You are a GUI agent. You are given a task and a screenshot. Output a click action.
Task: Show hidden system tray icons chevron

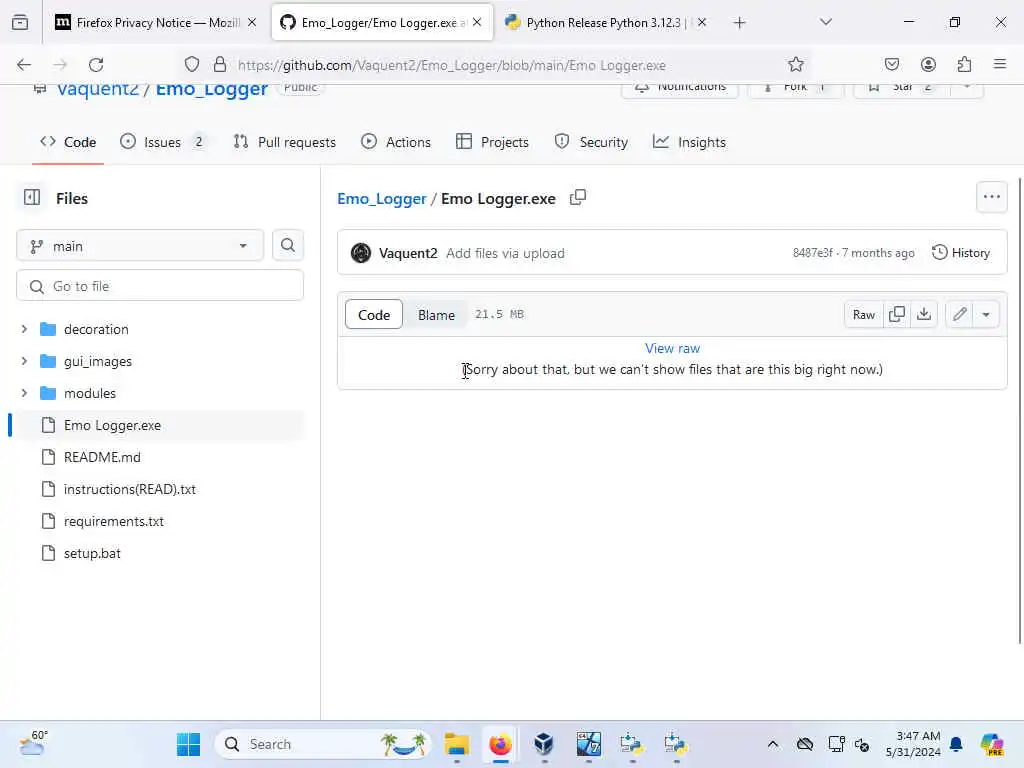click(773, 744)
